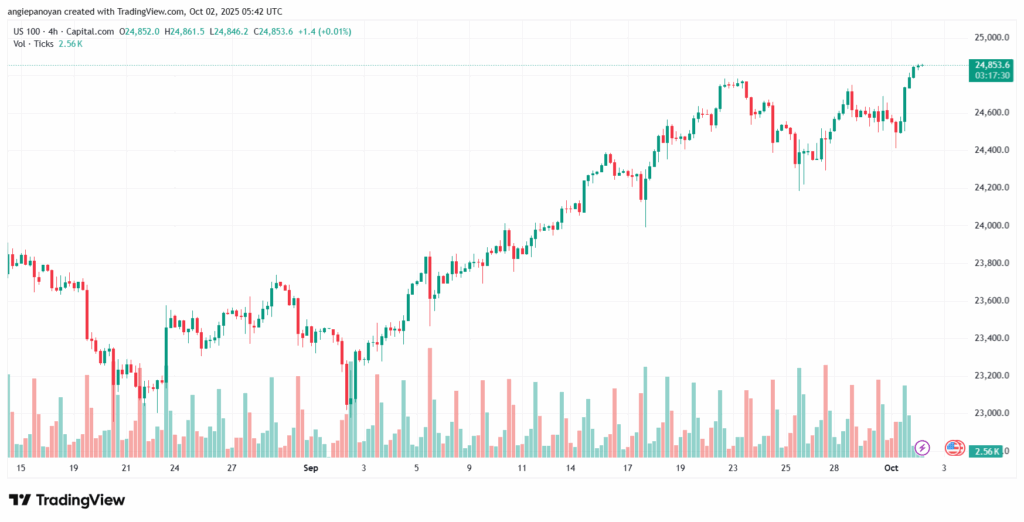Click the purple lightning bolt event icon
This screenshot has width=1024, height=522.
[x=922, y=447]
